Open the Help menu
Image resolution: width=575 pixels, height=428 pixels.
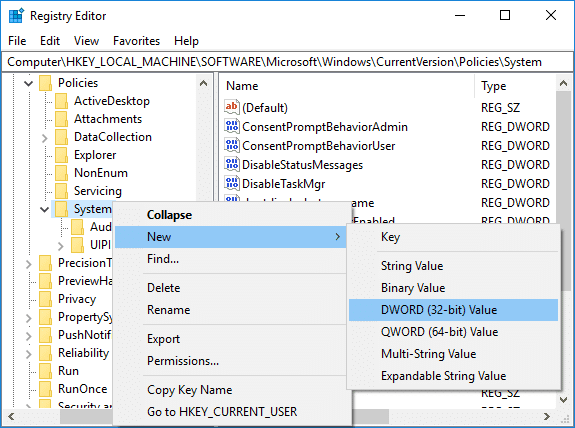click(x=186, y=41)
